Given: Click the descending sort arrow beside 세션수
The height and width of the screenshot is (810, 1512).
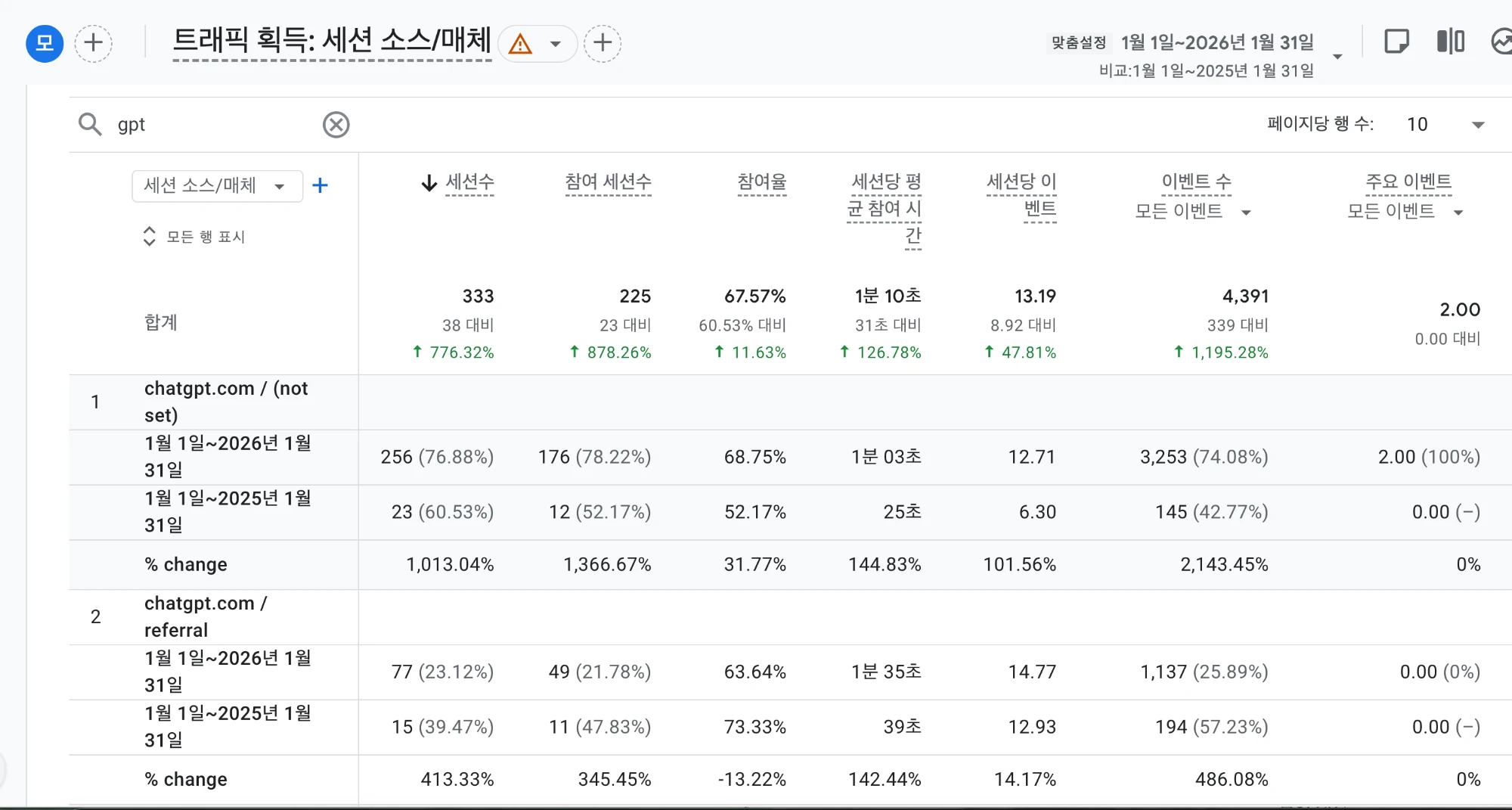Looking at the screenshot, I should point(429,183).
